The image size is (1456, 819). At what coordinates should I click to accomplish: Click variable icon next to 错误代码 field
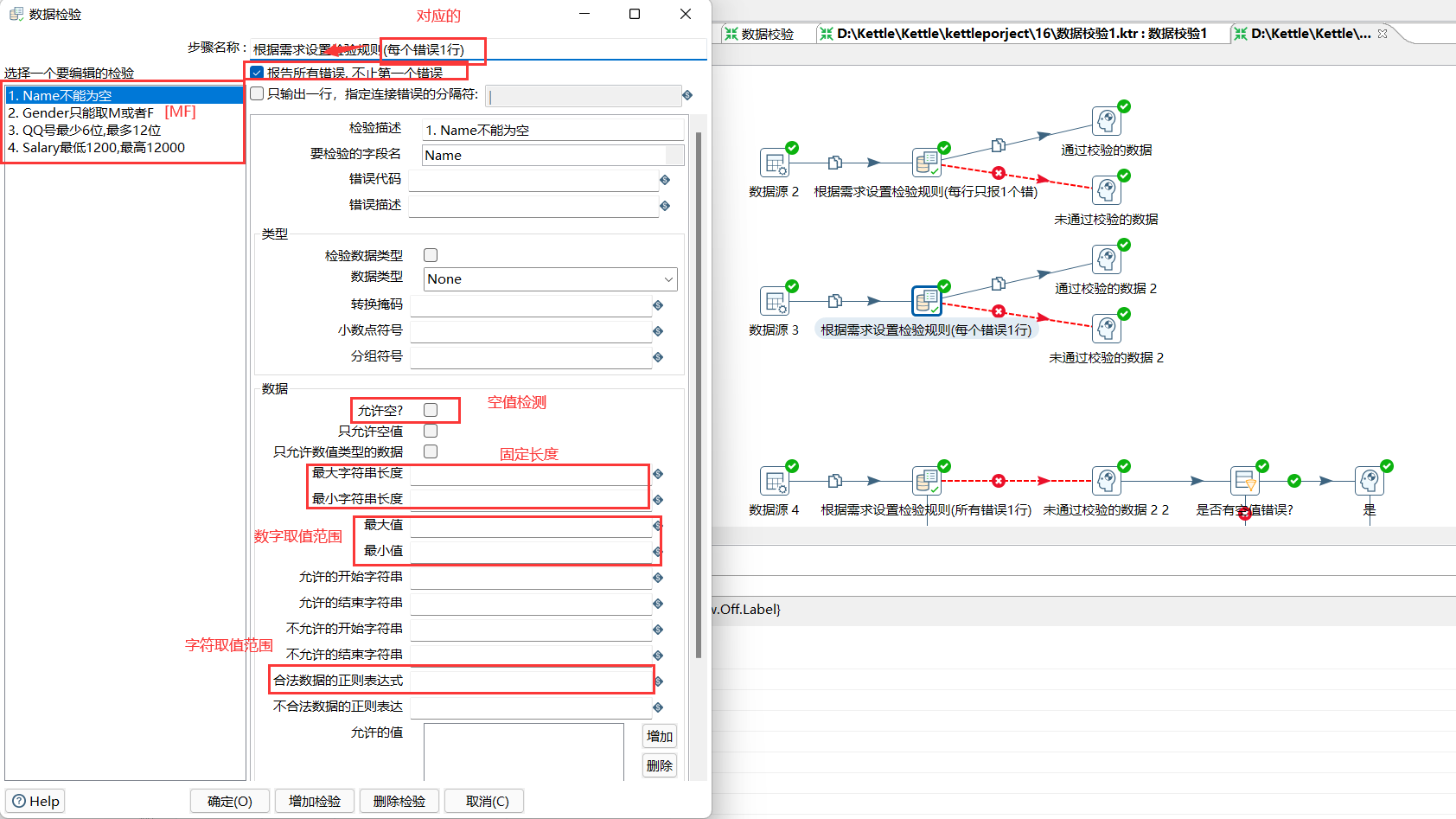pyautogui.click(x=665, y=180)
